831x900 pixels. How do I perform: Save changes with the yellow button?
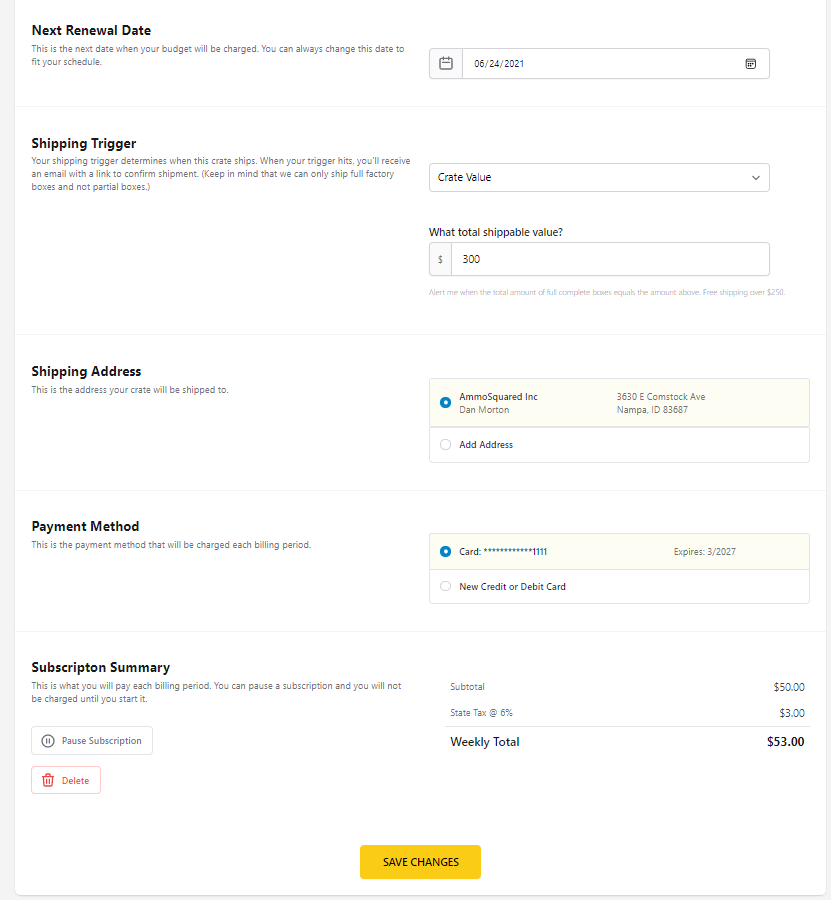click(x=421, y=862)
